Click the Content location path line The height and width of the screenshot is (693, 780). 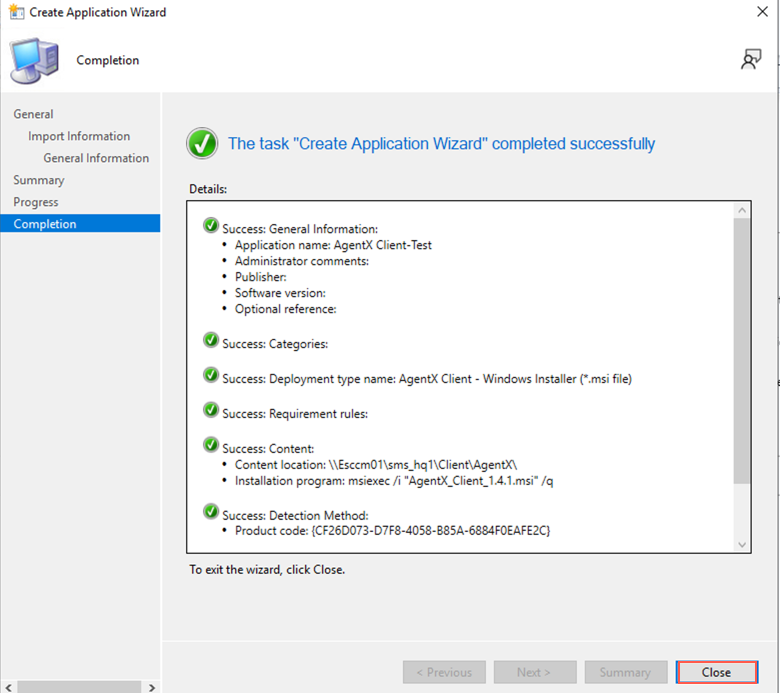pyautogui.click(x=376, y=465)
